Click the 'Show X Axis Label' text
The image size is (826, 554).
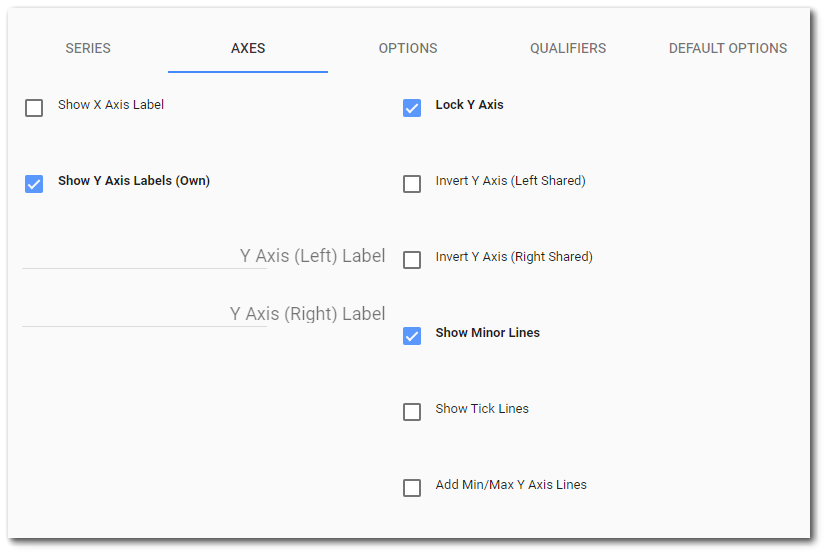[x=111, y=105]
